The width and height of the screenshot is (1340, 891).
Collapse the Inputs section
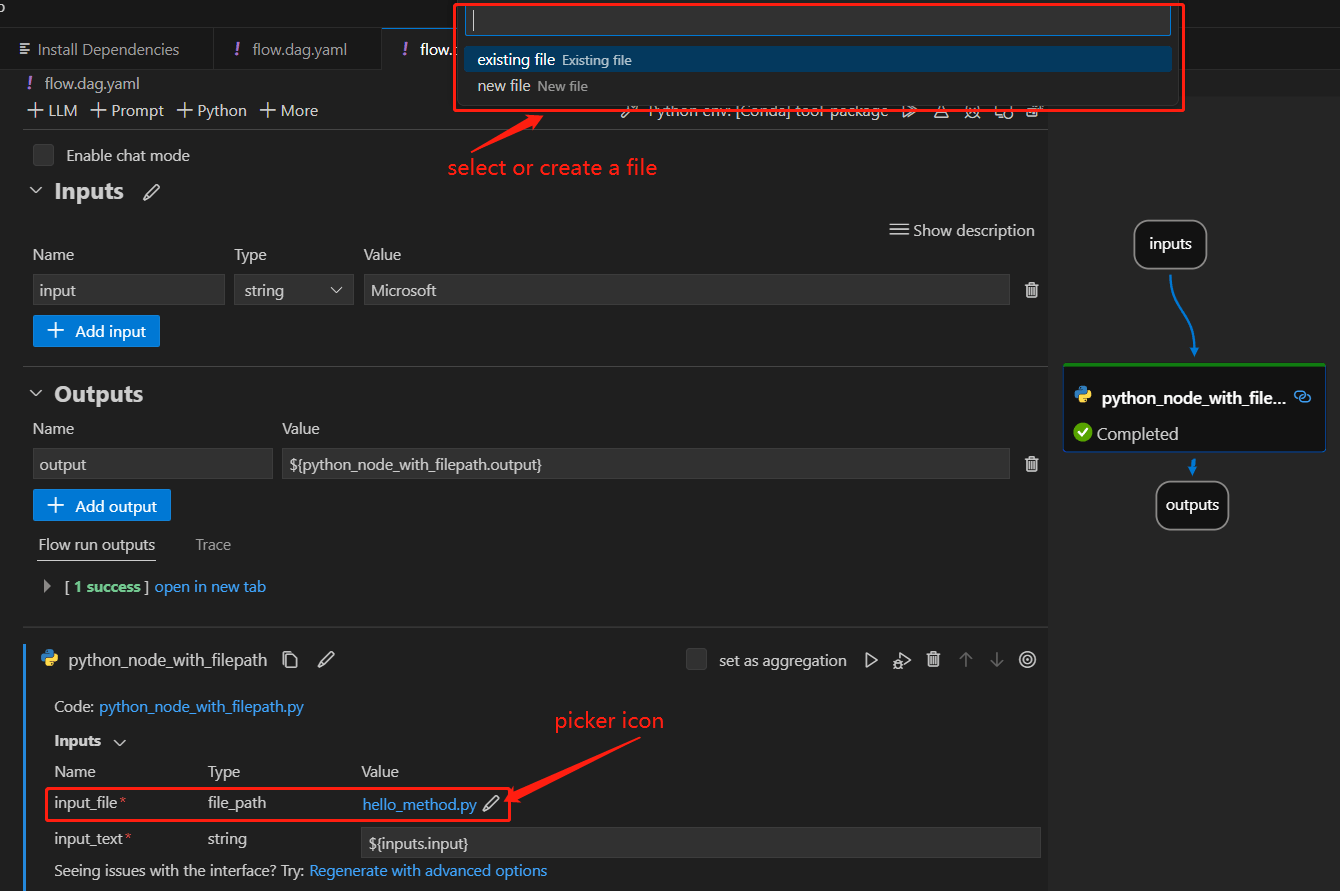(x=35, y=190)
